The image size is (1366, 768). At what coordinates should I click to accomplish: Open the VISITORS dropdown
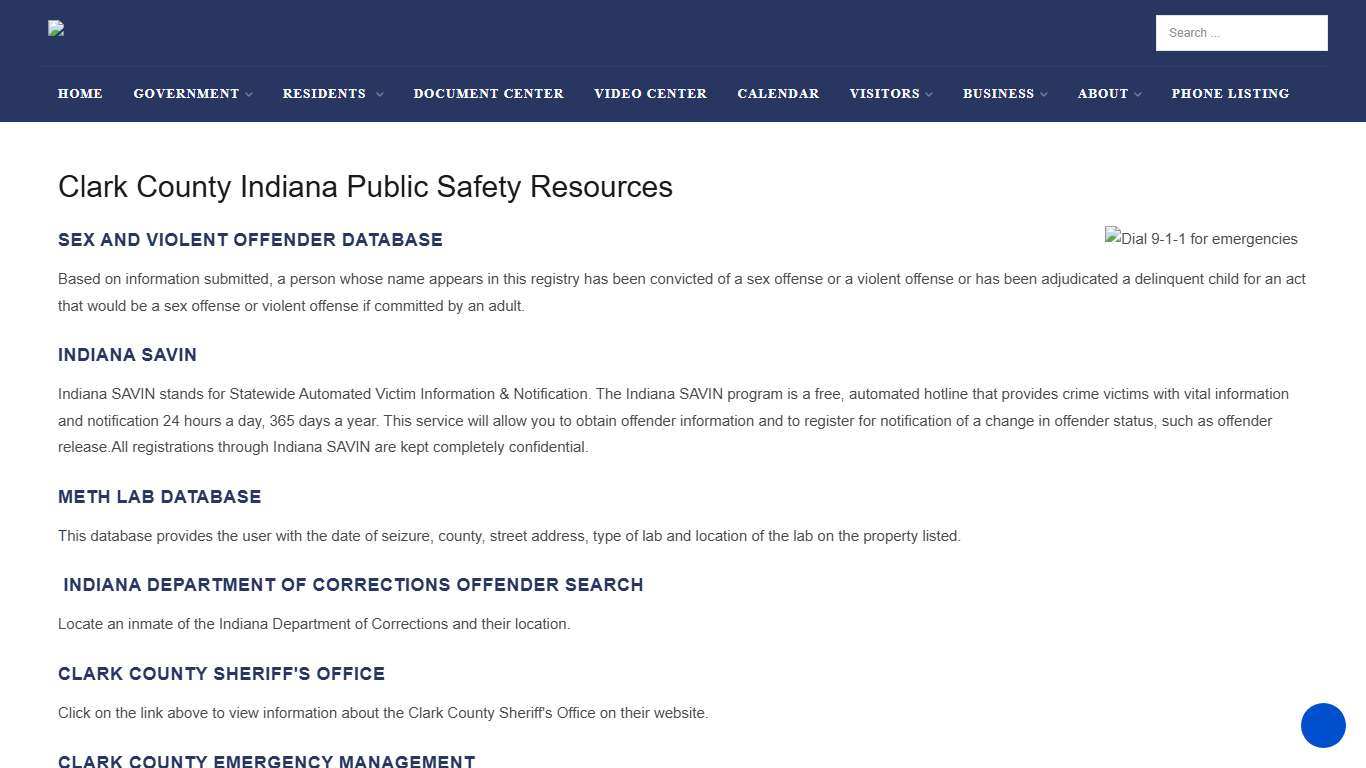tap(884, 93)
